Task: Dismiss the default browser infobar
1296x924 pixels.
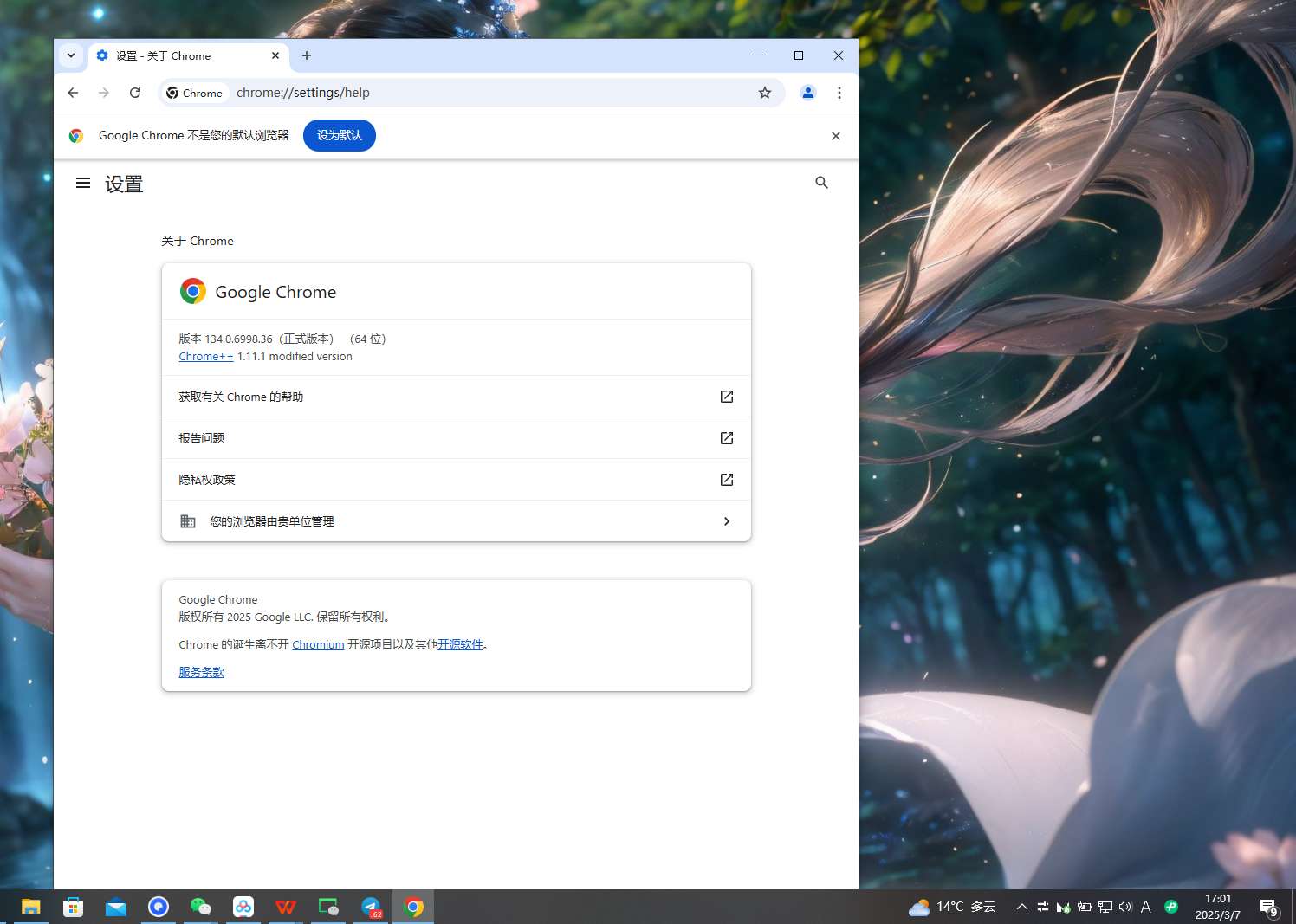Action: click(x=836, y=136)
